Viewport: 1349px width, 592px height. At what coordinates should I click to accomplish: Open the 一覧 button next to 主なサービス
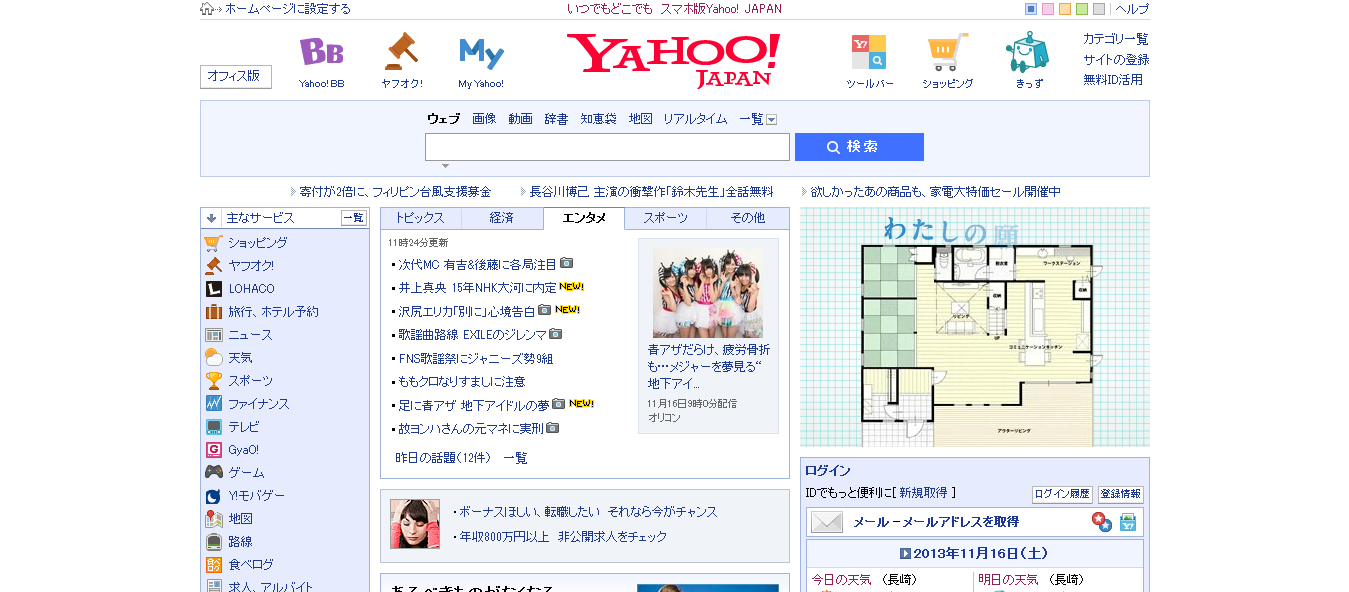click(x=354, y=218)
